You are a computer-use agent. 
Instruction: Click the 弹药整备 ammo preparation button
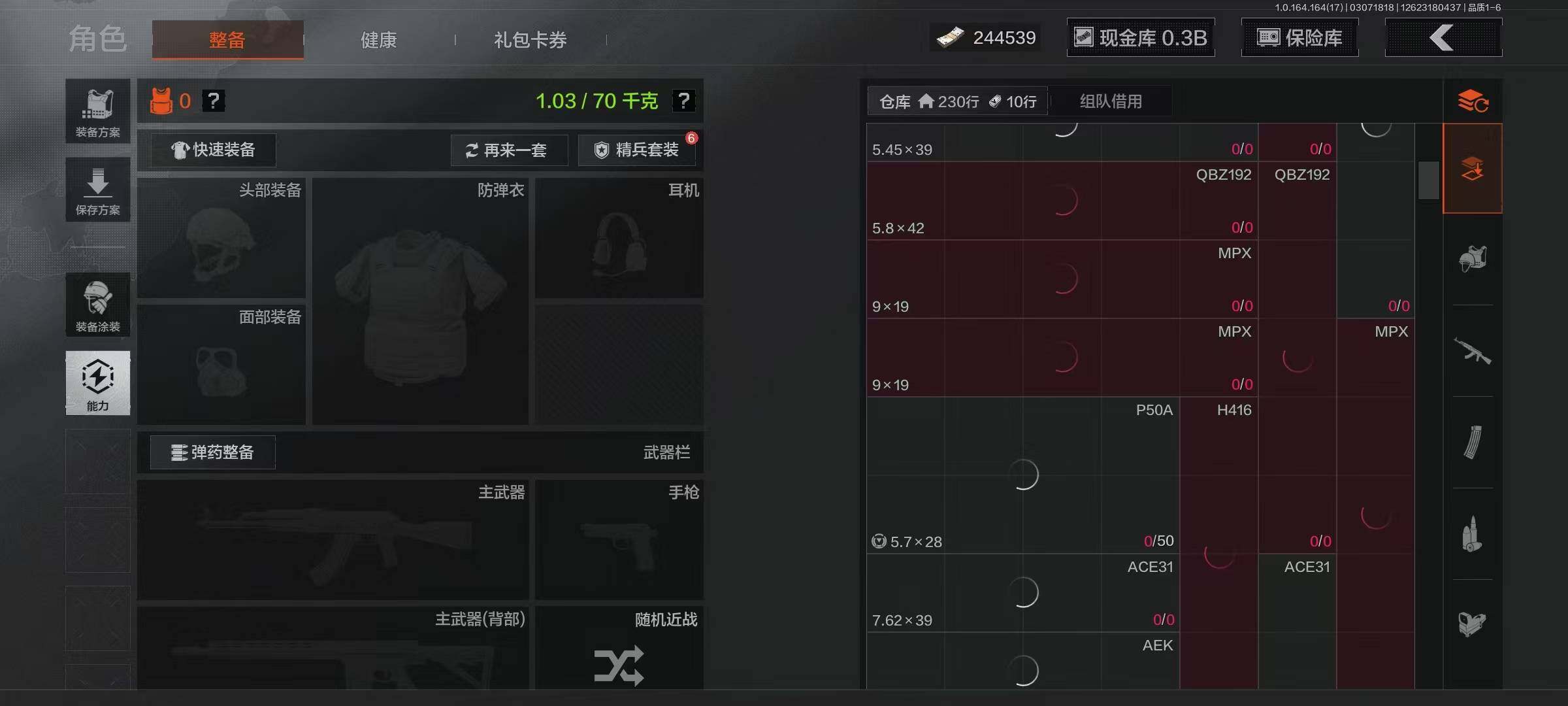pos(213,452)
